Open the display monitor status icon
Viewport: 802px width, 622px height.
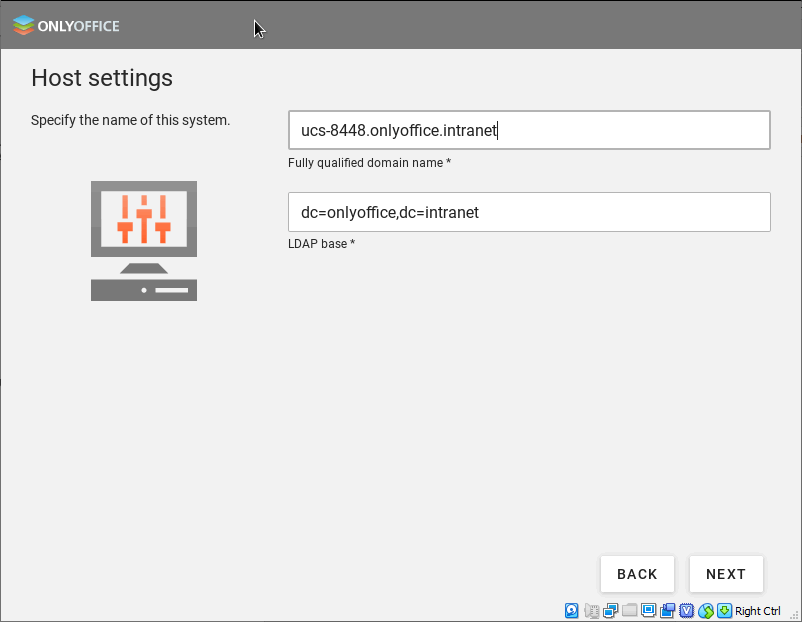coord(648,611)
